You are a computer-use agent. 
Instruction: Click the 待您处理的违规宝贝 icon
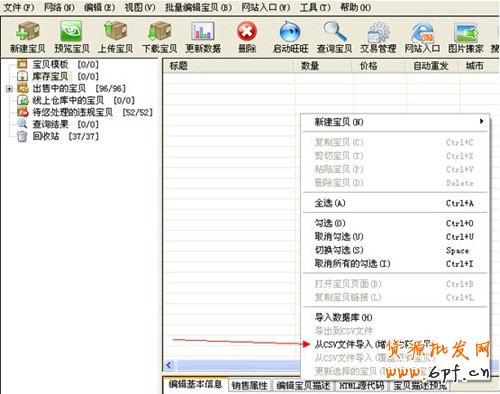pyautogui.click(x=23, y=112)
